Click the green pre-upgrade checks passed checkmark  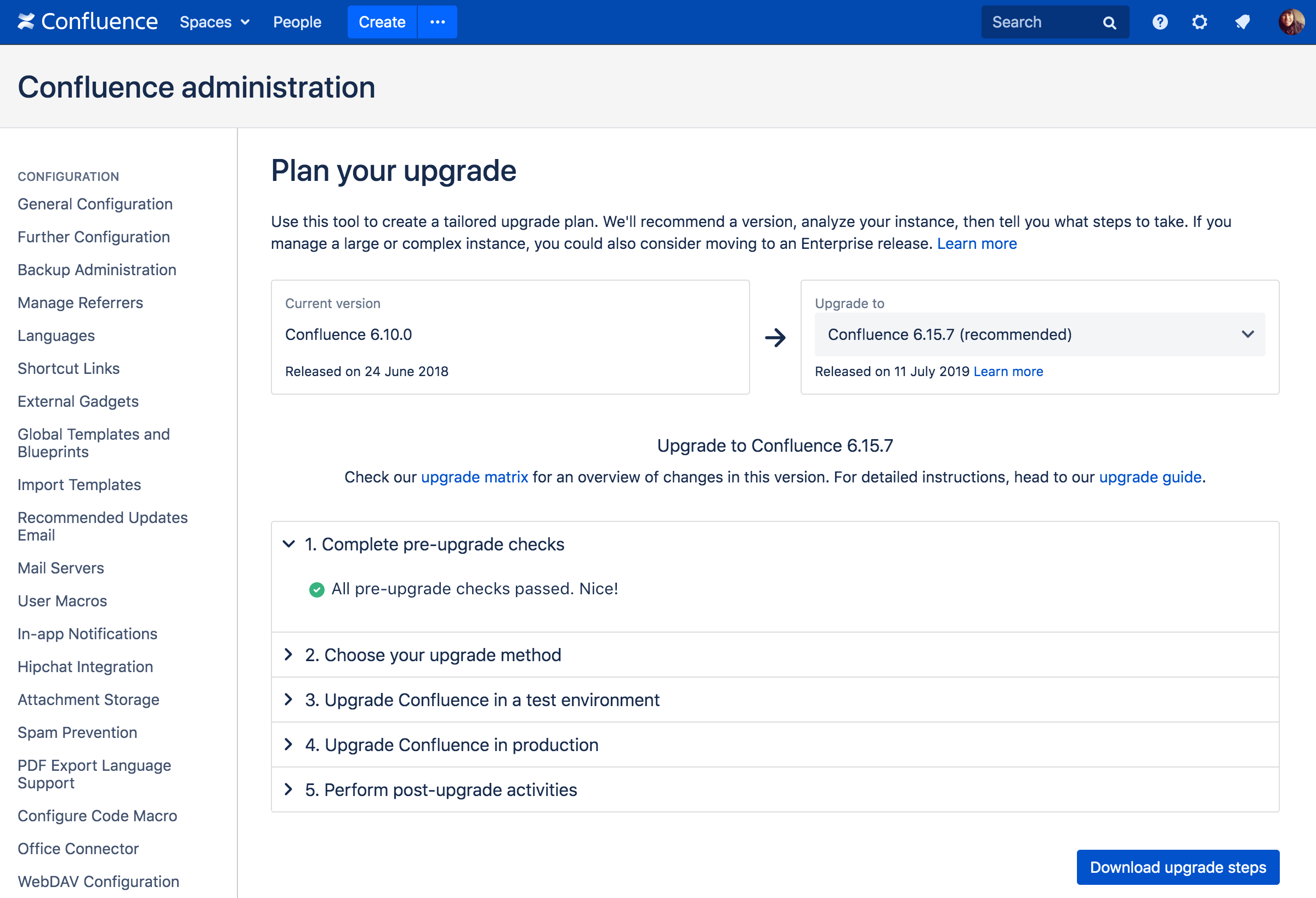coord(316,589)
